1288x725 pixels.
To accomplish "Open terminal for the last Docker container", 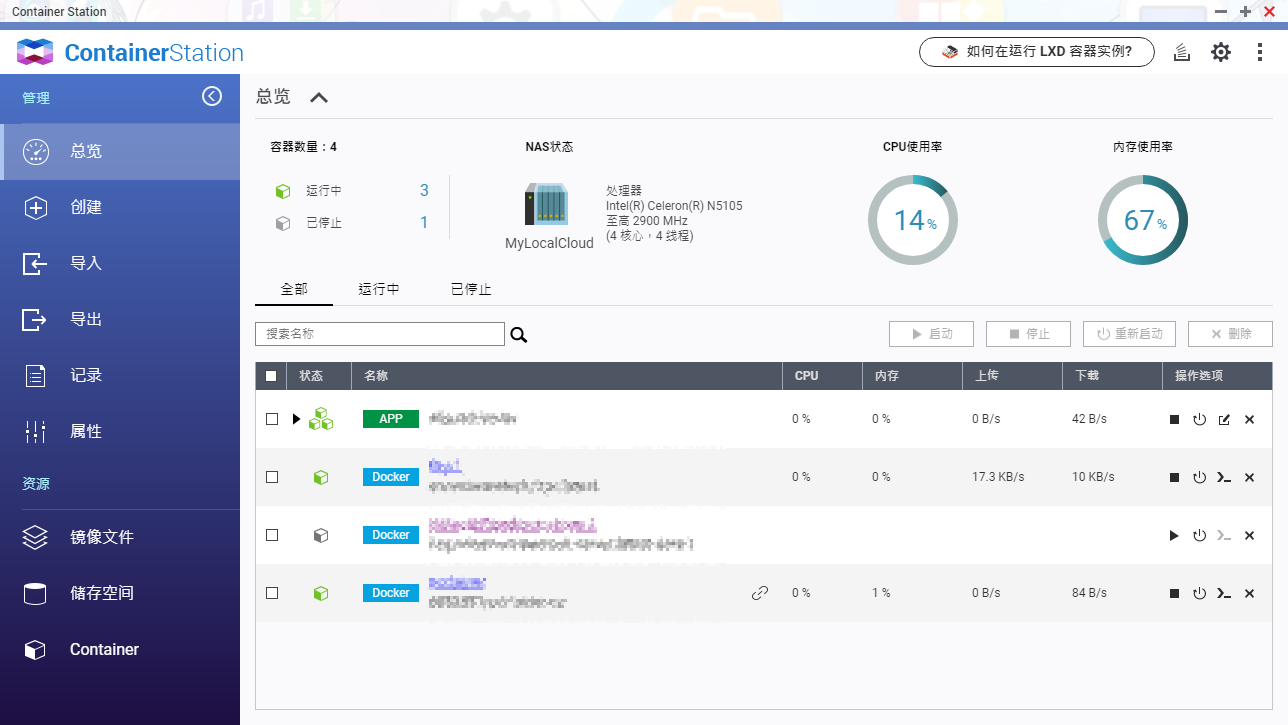I will pos(1223,593).
